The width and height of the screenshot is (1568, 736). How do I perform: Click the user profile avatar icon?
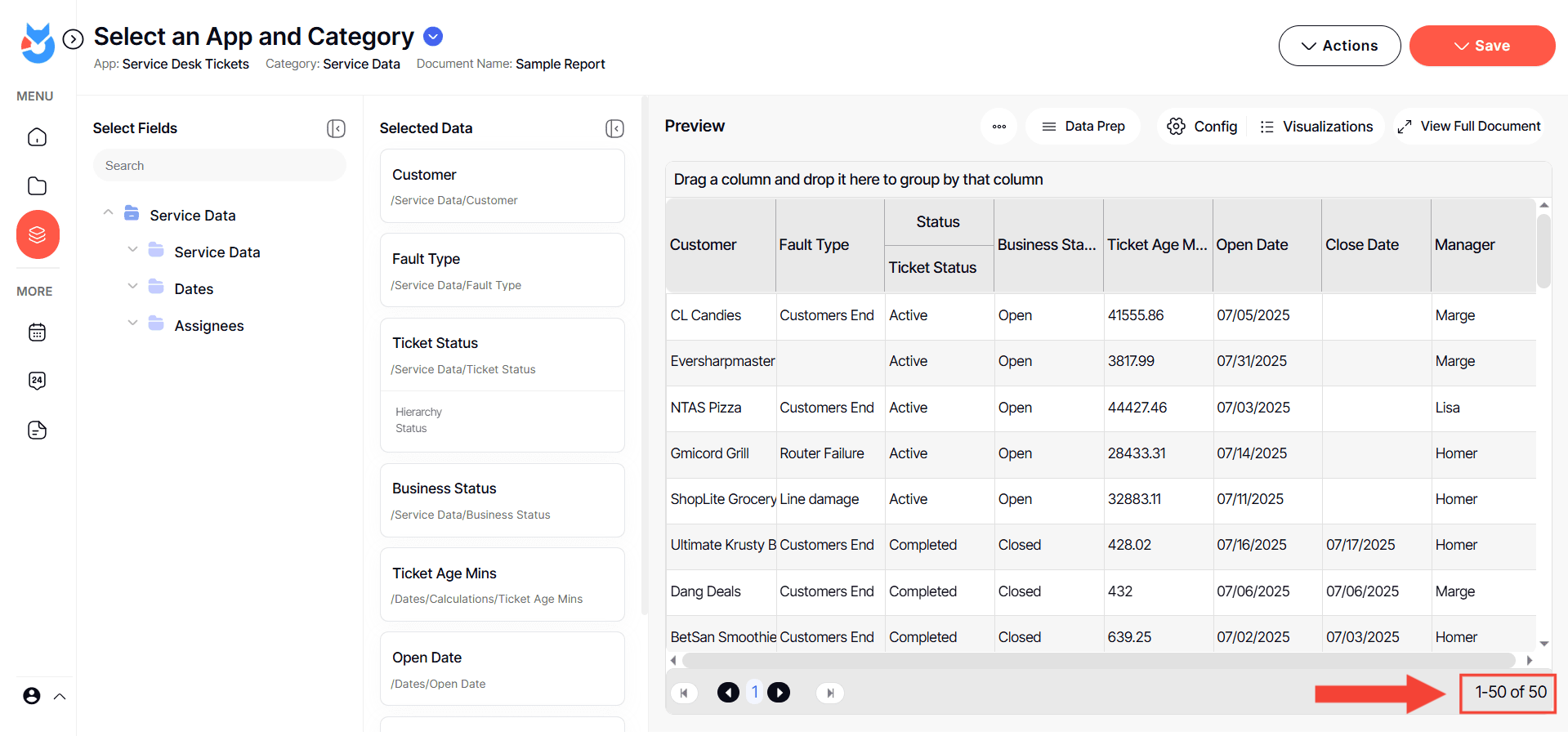click(32, 696)
